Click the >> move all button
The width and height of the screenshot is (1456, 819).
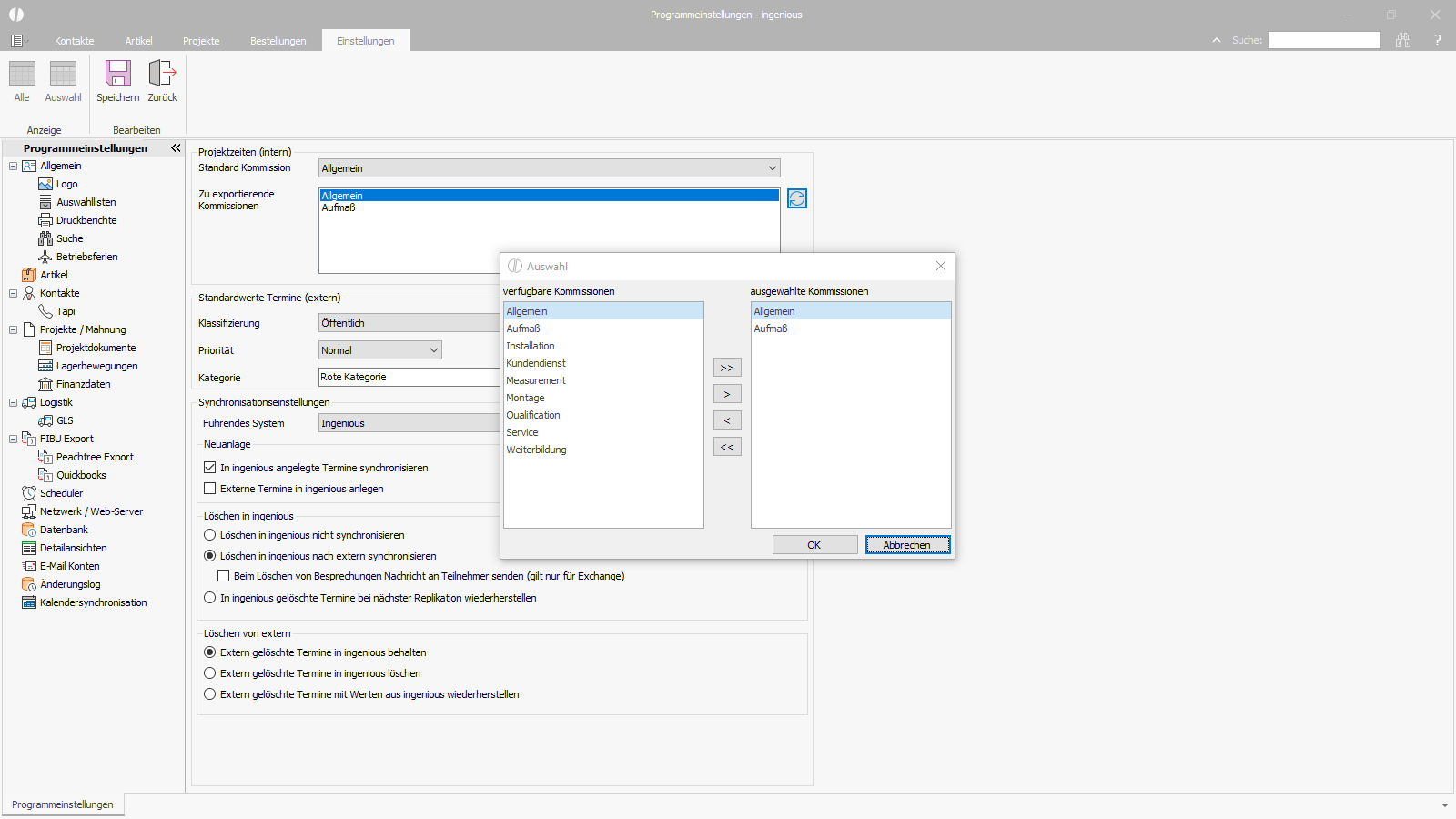point(727,368)
